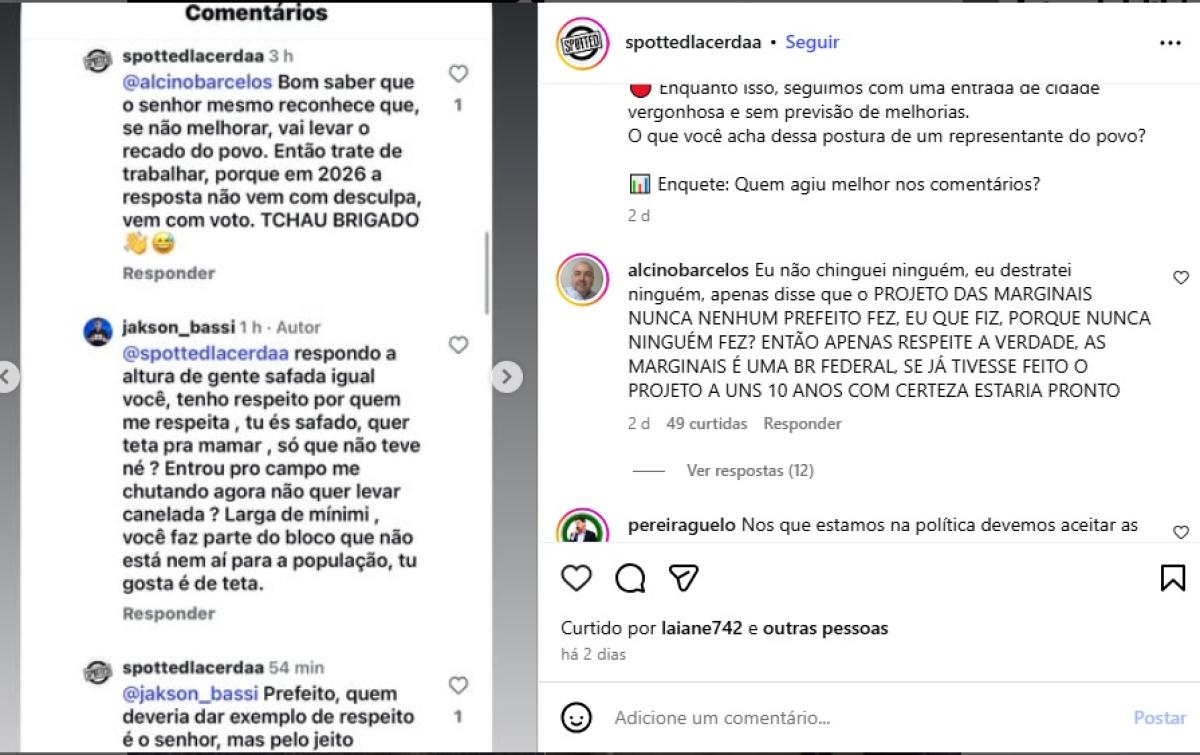Click the Postar button
1200x755 pixels.
click(1160, 718)
